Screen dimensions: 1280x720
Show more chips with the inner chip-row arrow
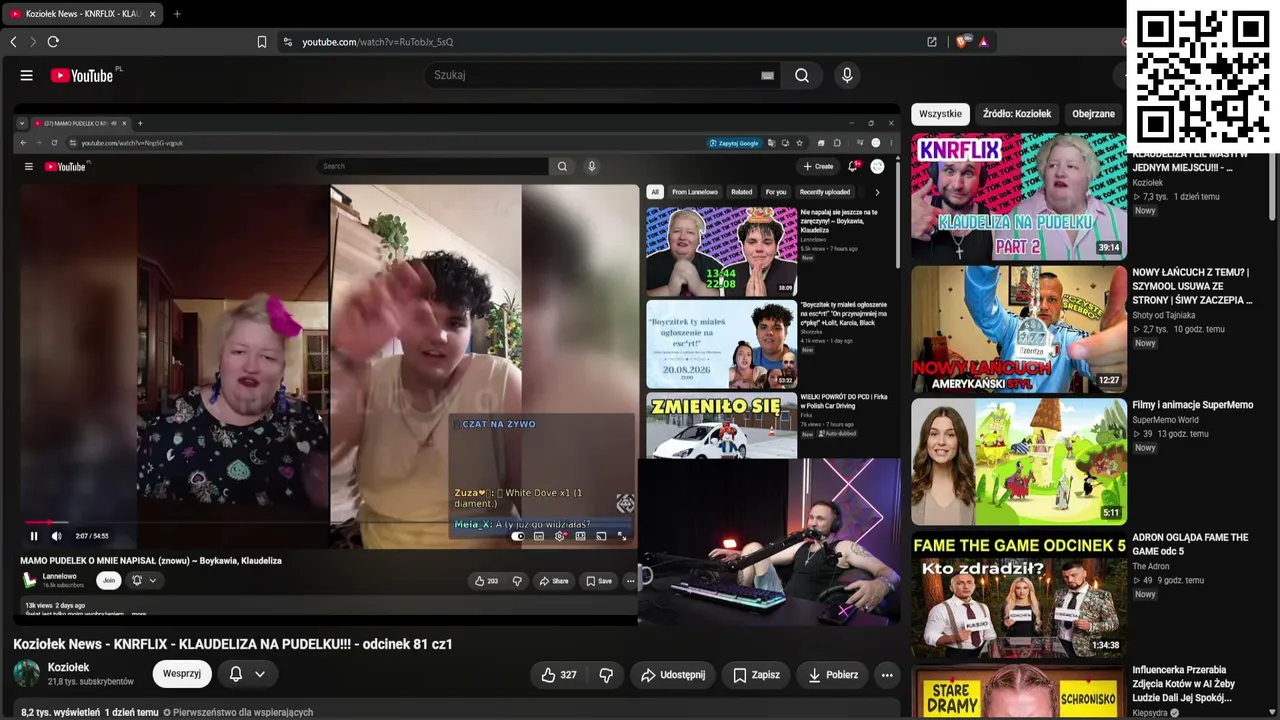(x=877, y=192)
